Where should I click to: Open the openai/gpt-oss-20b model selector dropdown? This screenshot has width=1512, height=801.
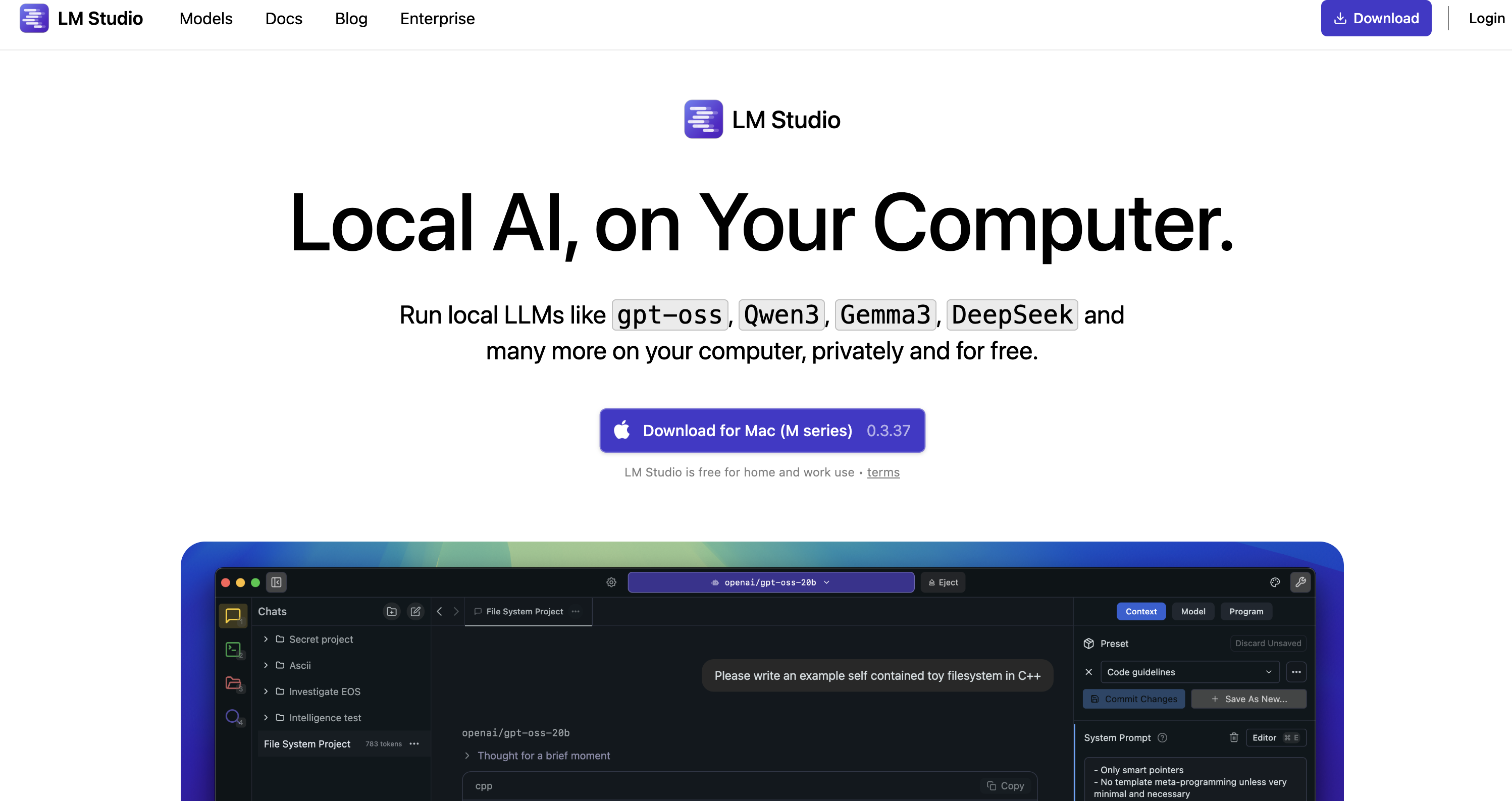click(771, 582)
